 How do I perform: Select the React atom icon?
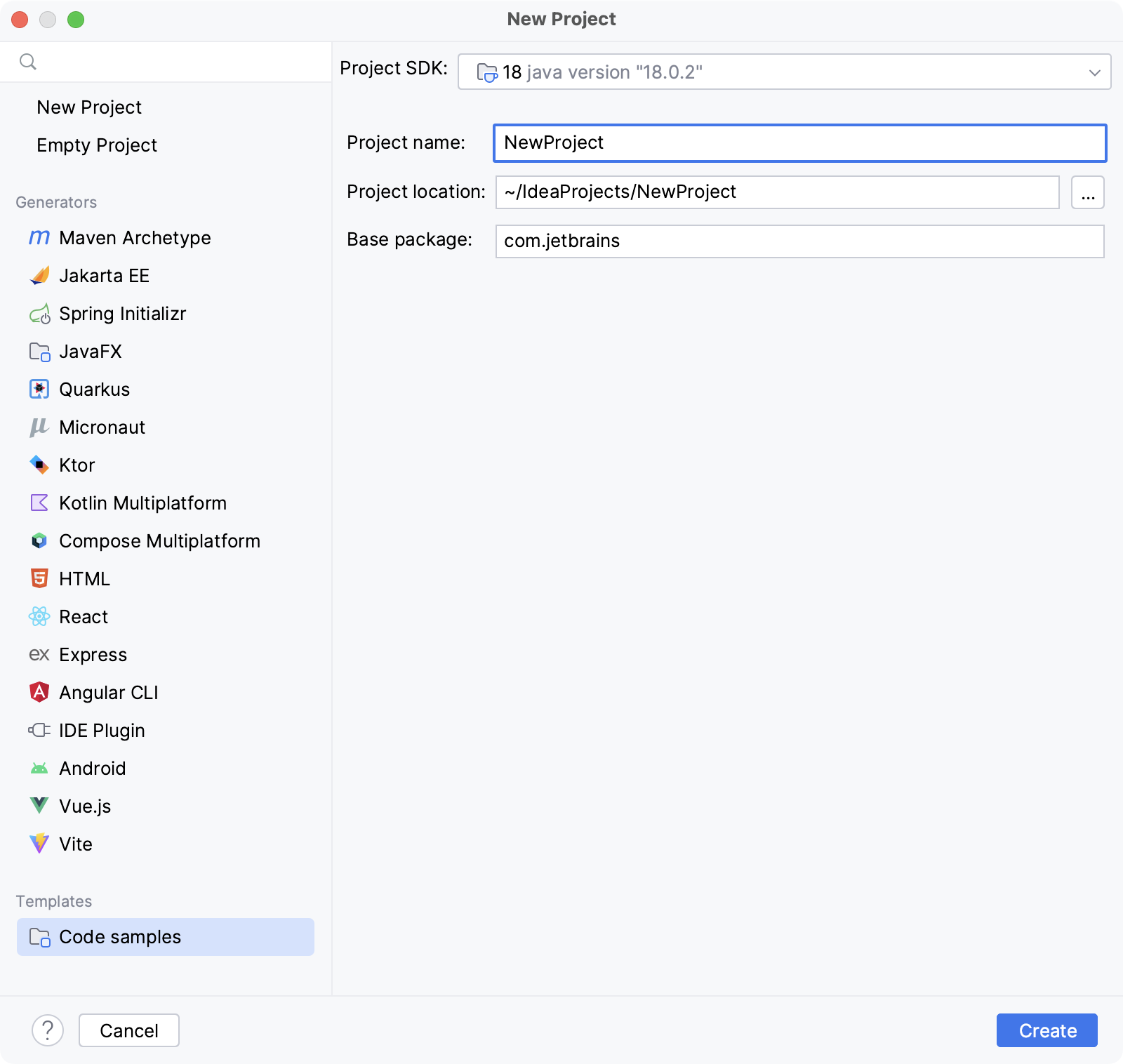click(x=39, y=616)
